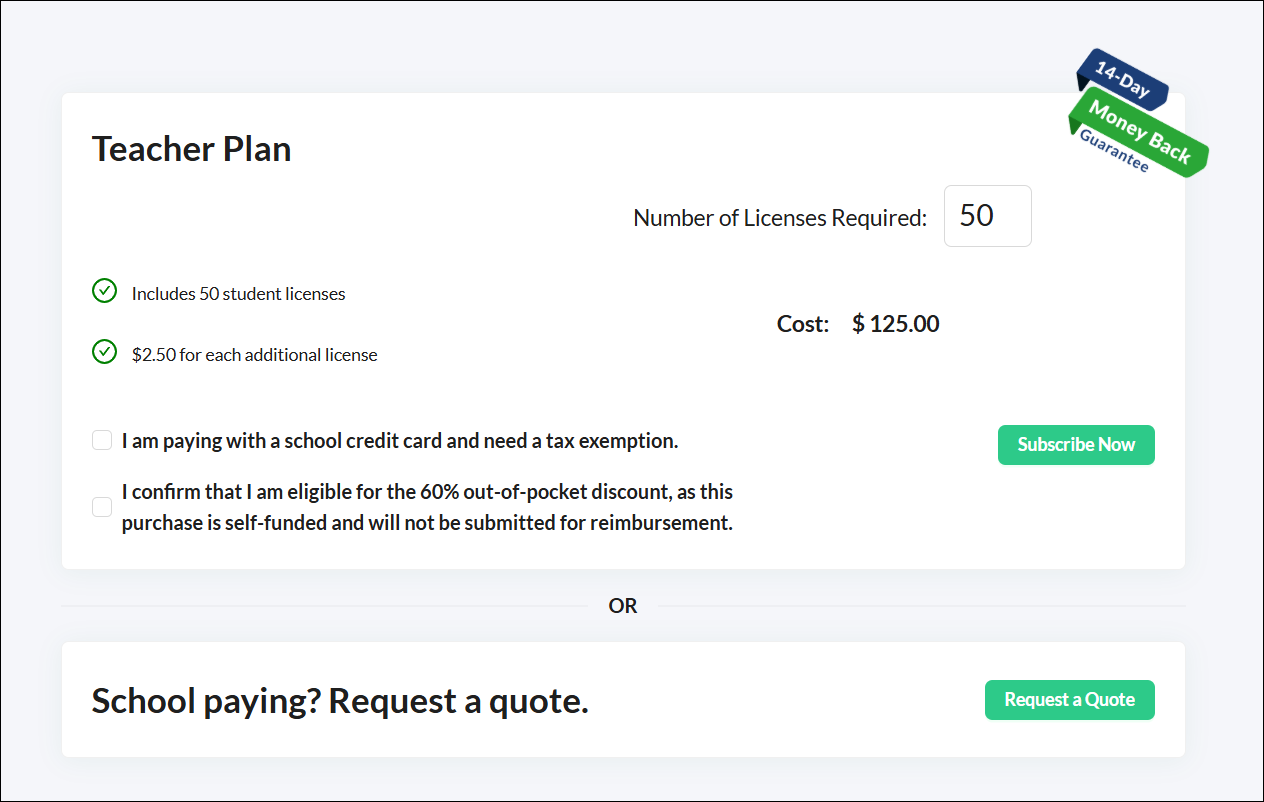
Task: Click the Subscribe Now button
Action: click(x=1076, y=445)
